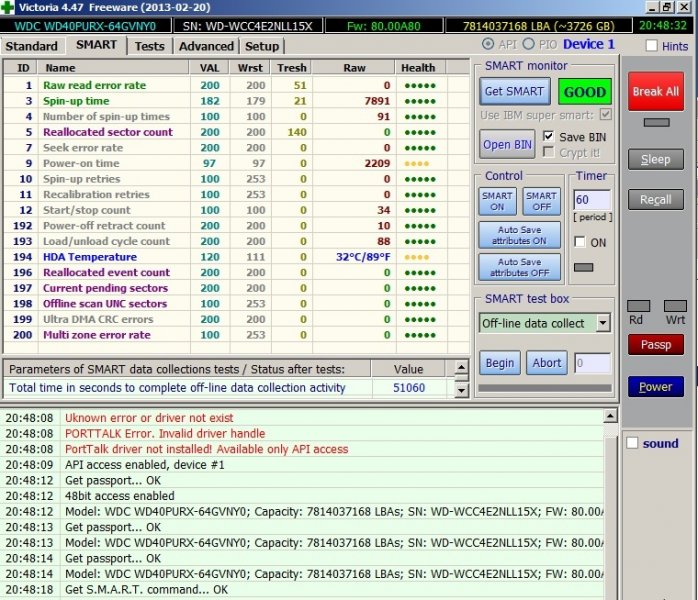Click the Timer period input field

[x=591, y=200]
